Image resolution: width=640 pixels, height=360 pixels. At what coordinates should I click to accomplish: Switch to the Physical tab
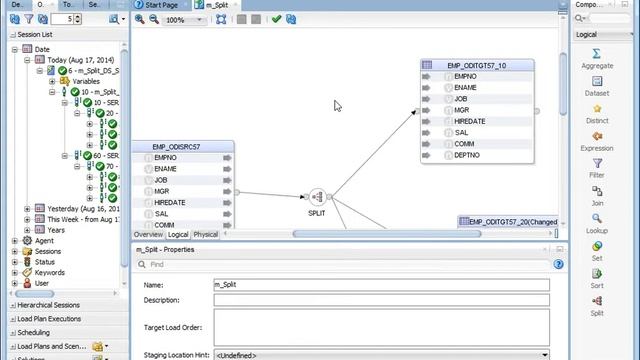(205, 234)
